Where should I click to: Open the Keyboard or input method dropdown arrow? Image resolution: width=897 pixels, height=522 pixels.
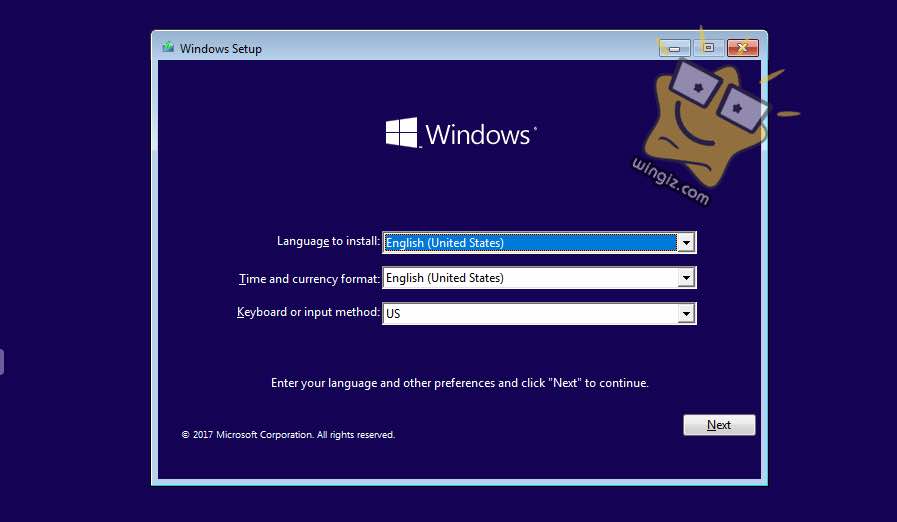[686, 313]
